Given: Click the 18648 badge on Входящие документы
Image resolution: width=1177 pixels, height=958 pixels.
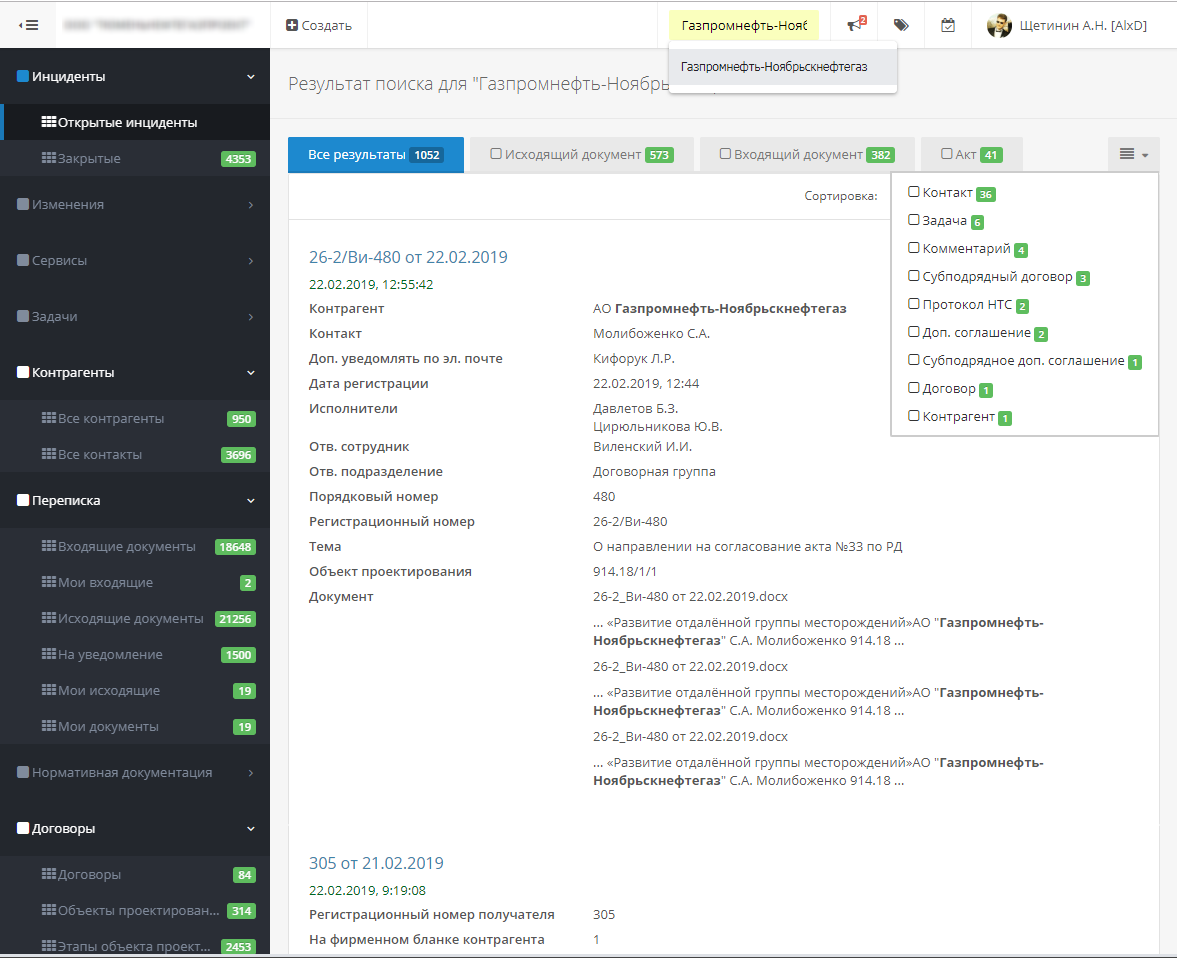Looking at the screenshot, I should click(x=235, y=547).
